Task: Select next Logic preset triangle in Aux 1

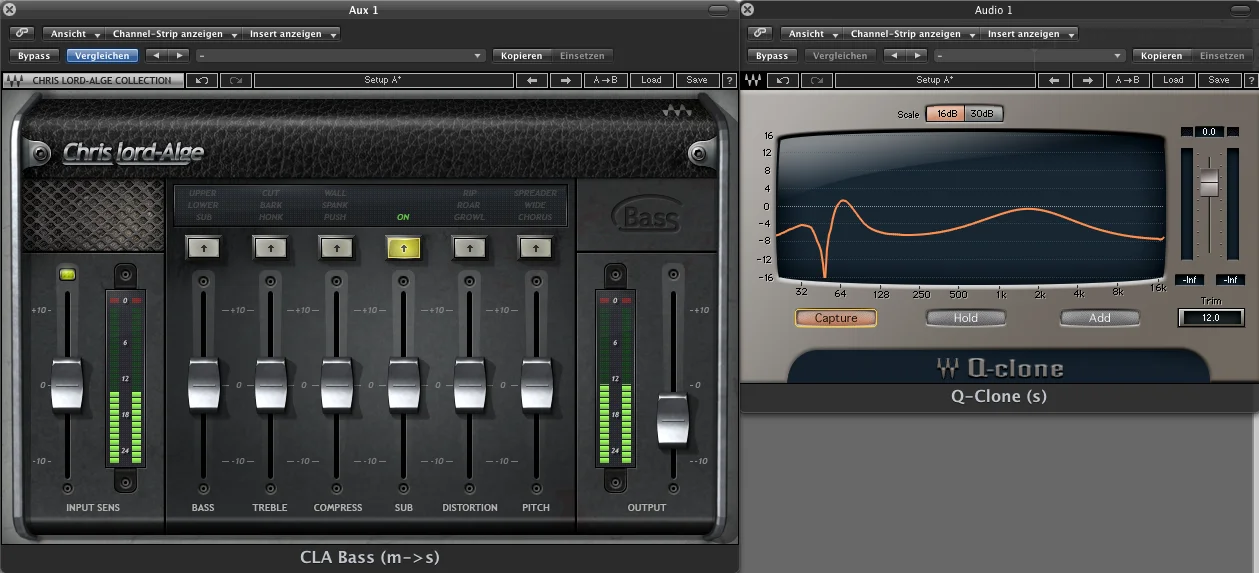Action: (178, 55)
